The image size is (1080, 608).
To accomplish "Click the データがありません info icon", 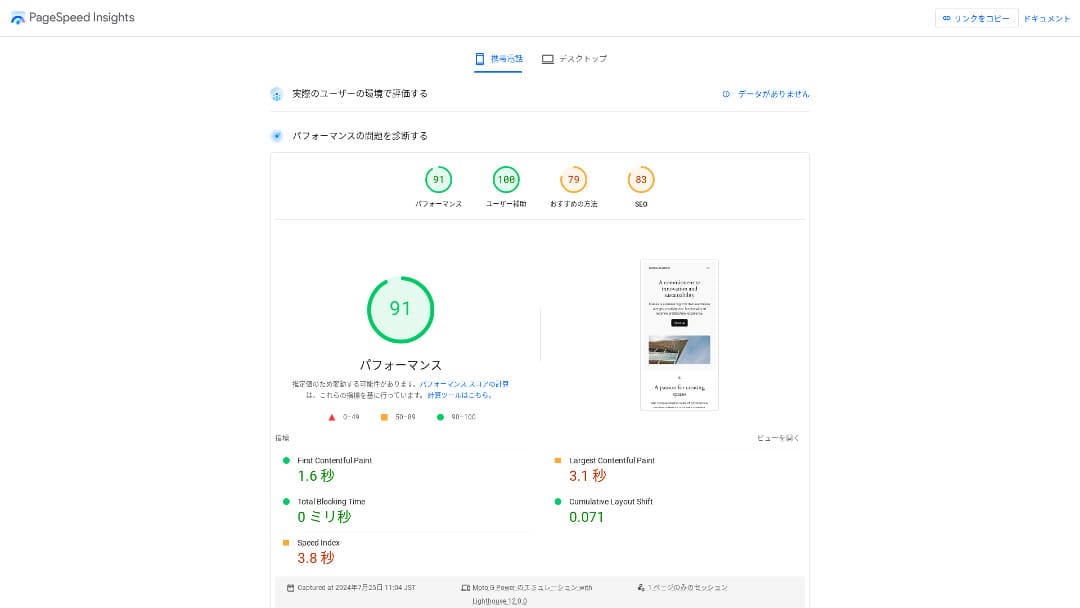I will [727, 94].
